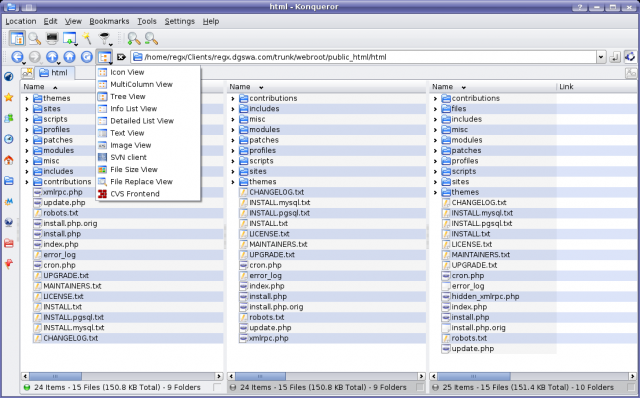This screenshot has width=640, height=398.
Task: Click the middle pane horizontal scrollbar thumb
Action: click(260, 376)
